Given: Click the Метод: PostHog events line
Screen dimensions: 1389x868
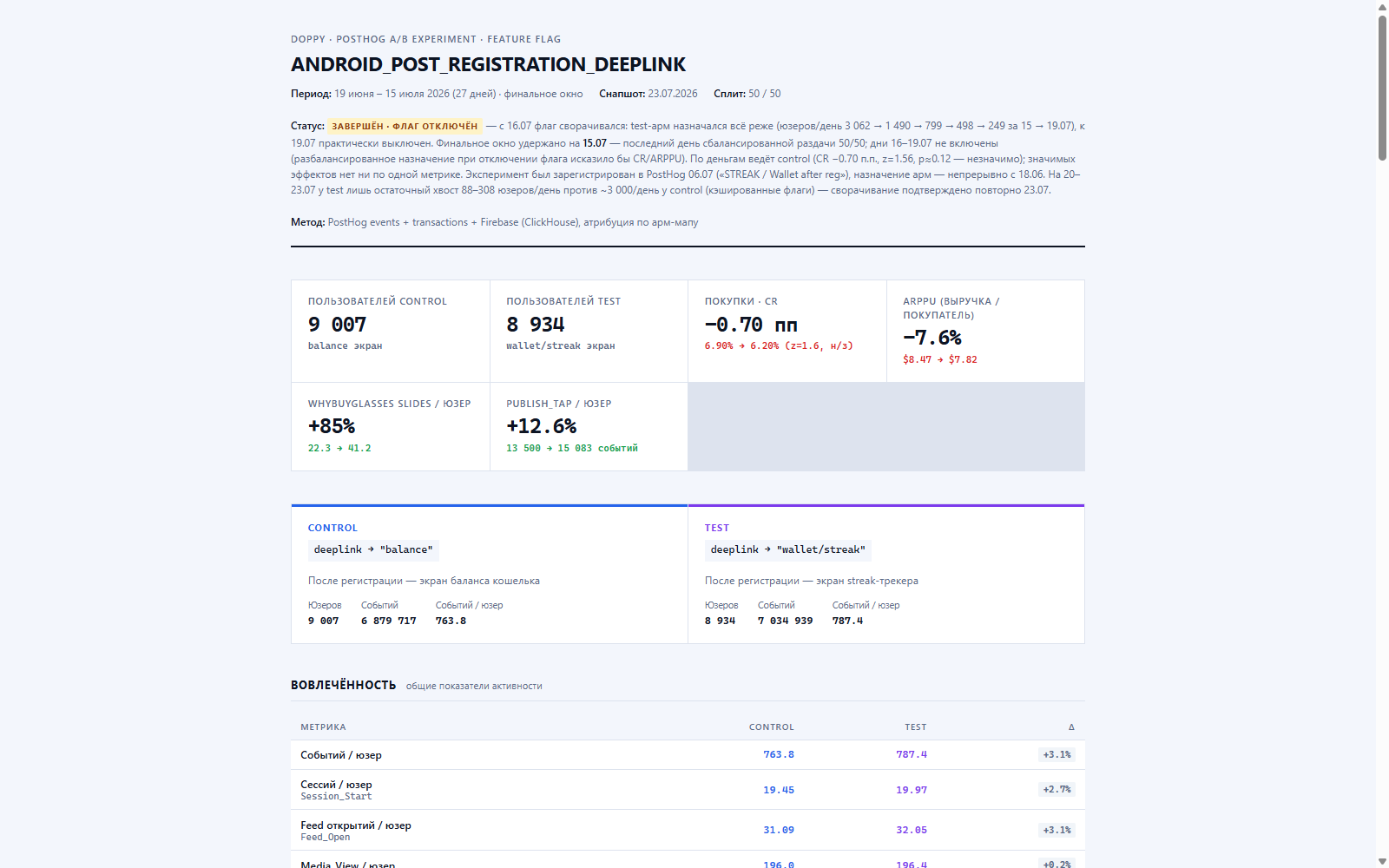Looking at the screenshot, I should pyautogui.click(x=495, y=222).
